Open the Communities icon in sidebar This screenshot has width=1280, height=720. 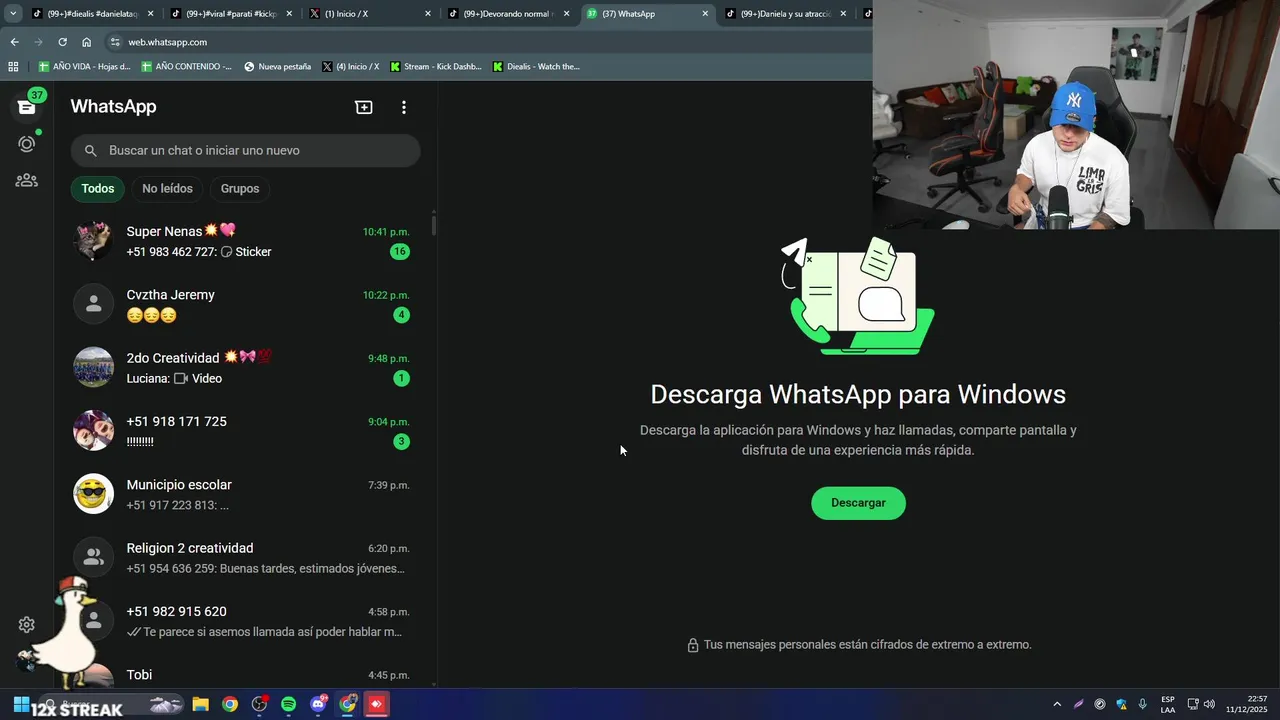(x=27, y=180)
